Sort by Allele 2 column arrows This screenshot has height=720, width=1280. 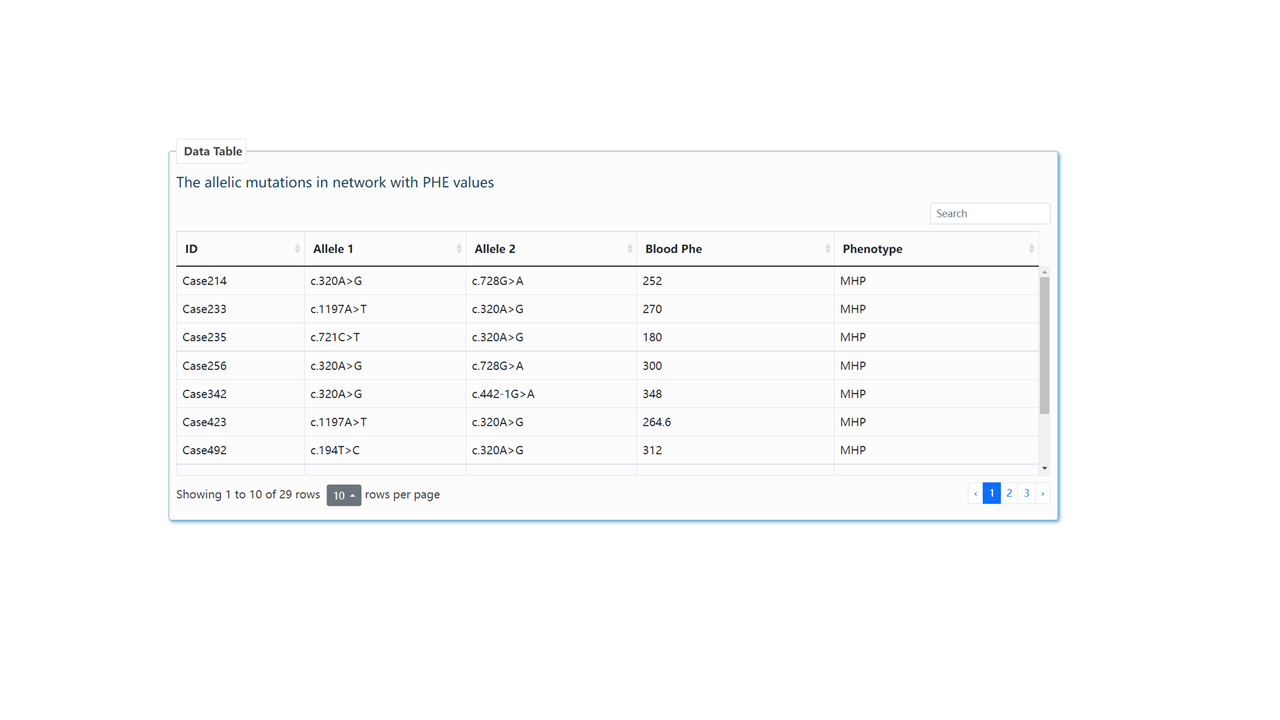pos(630,249)
